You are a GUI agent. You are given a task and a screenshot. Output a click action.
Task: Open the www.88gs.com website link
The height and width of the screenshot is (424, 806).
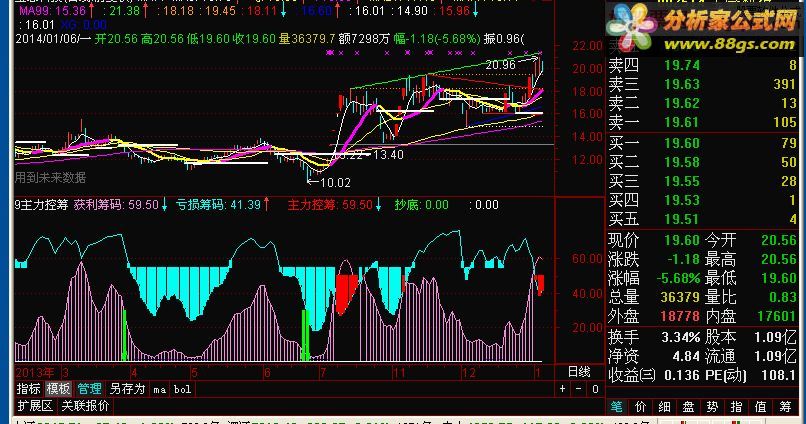coord(729,44)
